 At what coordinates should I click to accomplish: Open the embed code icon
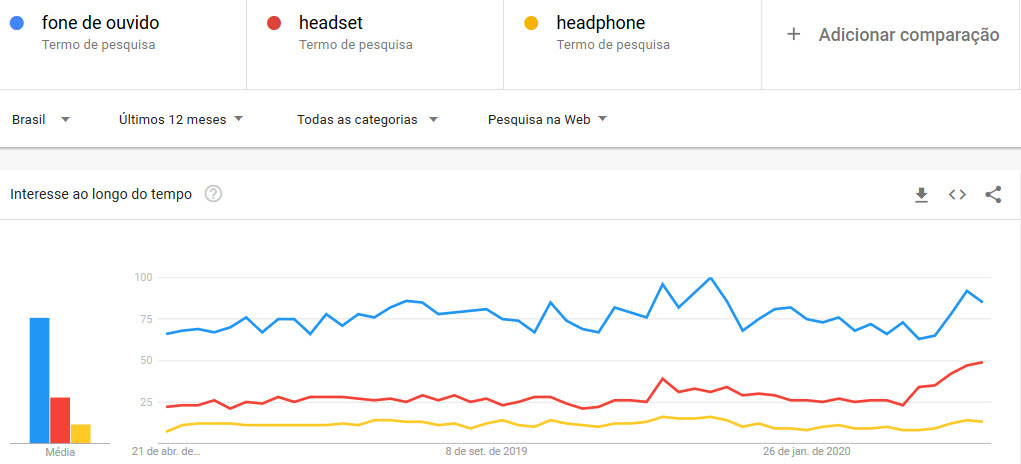pyautogui.click(x=957, y=195)
